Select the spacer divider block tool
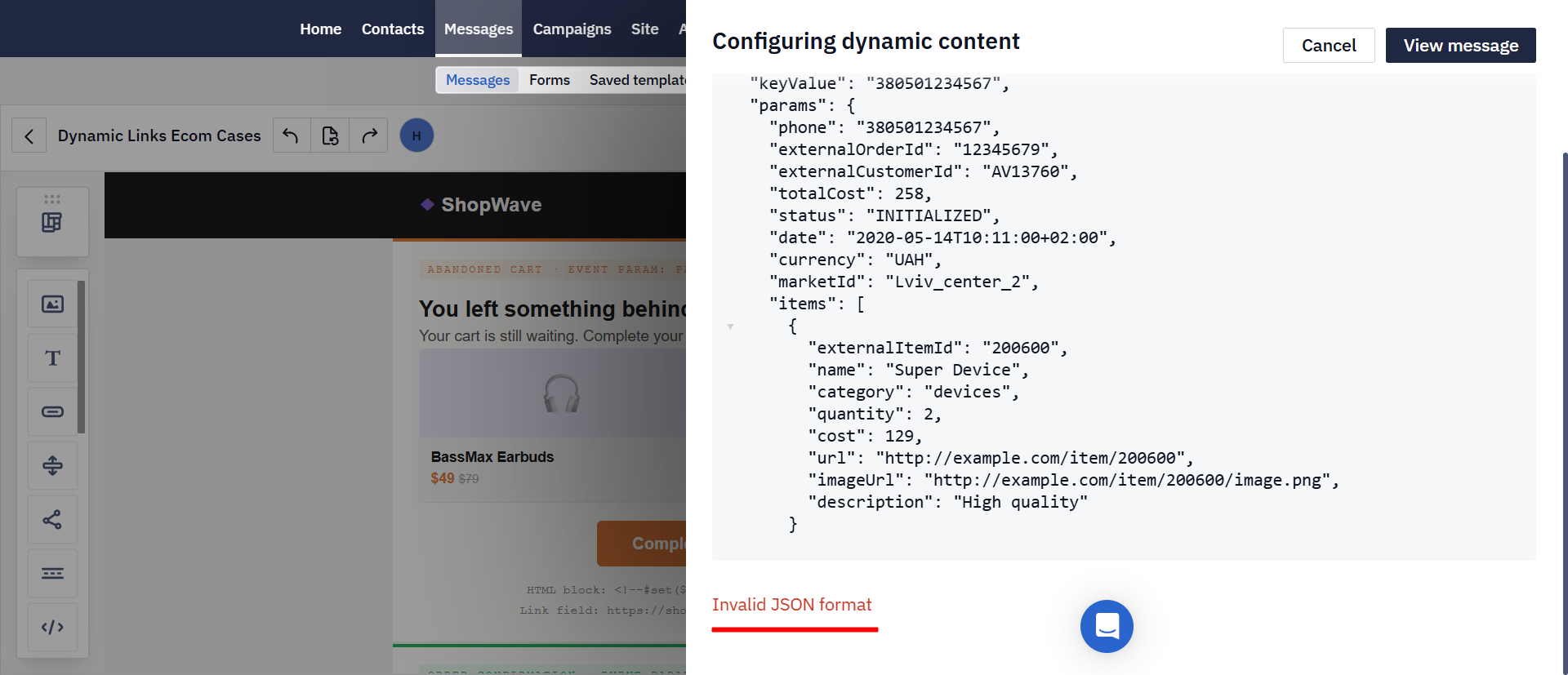This screenshot has width=1568, height=675. [x=52, y=466]
